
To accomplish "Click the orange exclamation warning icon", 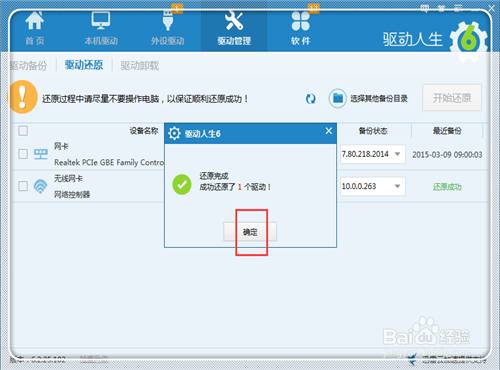I will point(22,97).
